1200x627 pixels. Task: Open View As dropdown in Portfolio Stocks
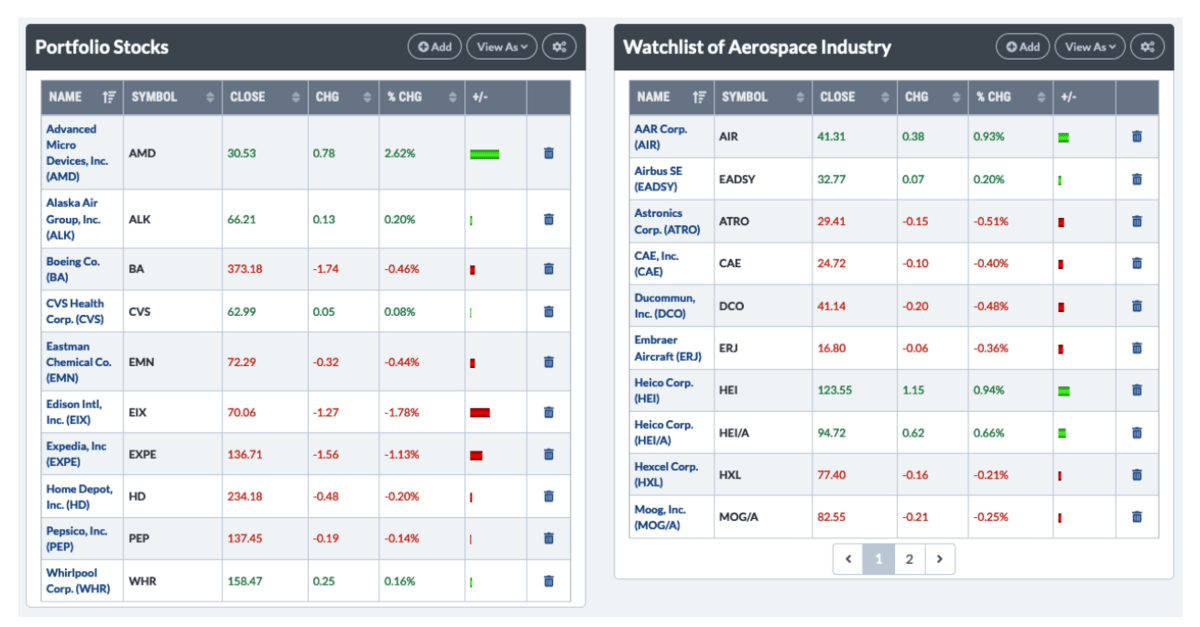pyautogui.click(x=502, y=46)
